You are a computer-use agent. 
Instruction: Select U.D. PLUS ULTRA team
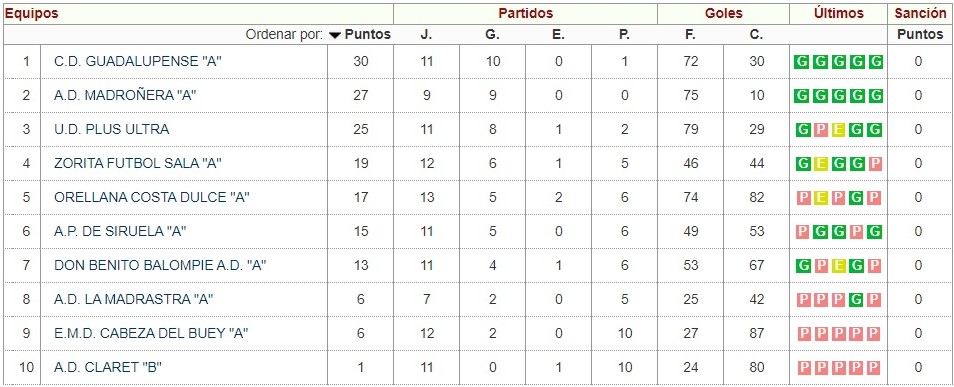click(x=111, y=130)
